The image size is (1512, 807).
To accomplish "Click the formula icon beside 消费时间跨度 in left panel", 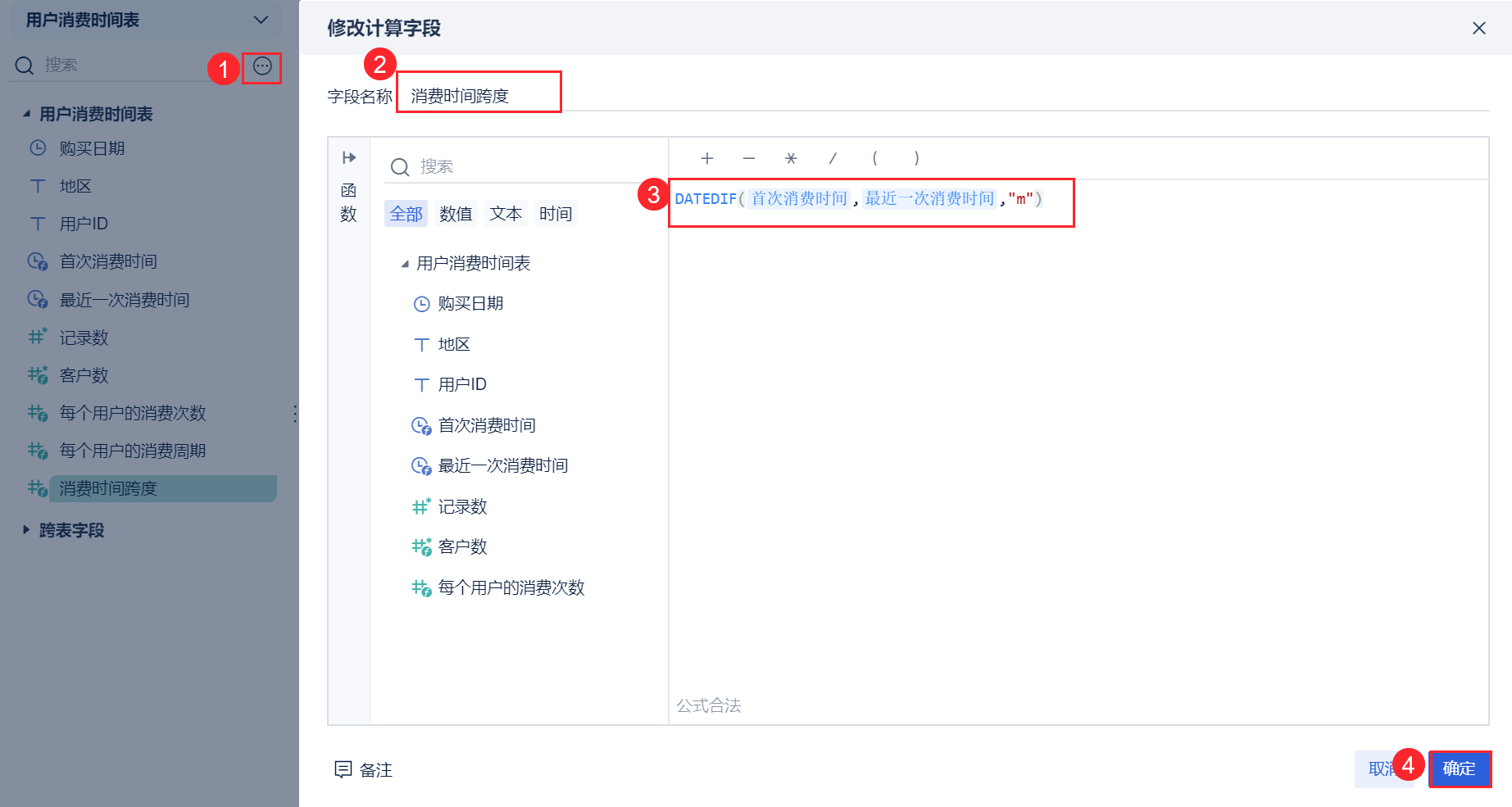I will (x=38, y=488).
